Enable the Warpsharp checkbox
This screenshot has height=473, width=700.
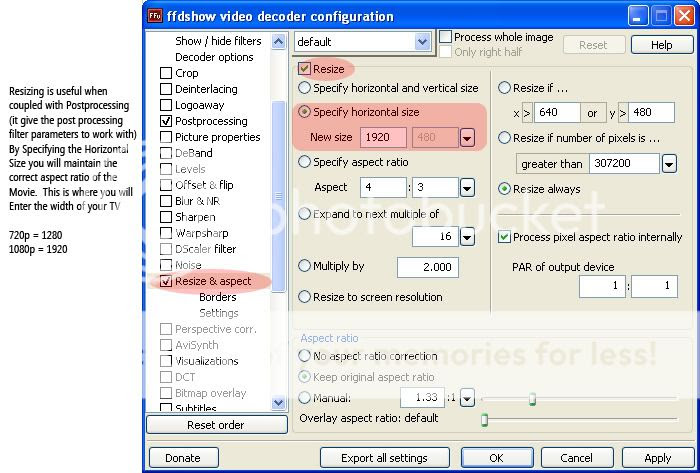[x=166, y=233]
